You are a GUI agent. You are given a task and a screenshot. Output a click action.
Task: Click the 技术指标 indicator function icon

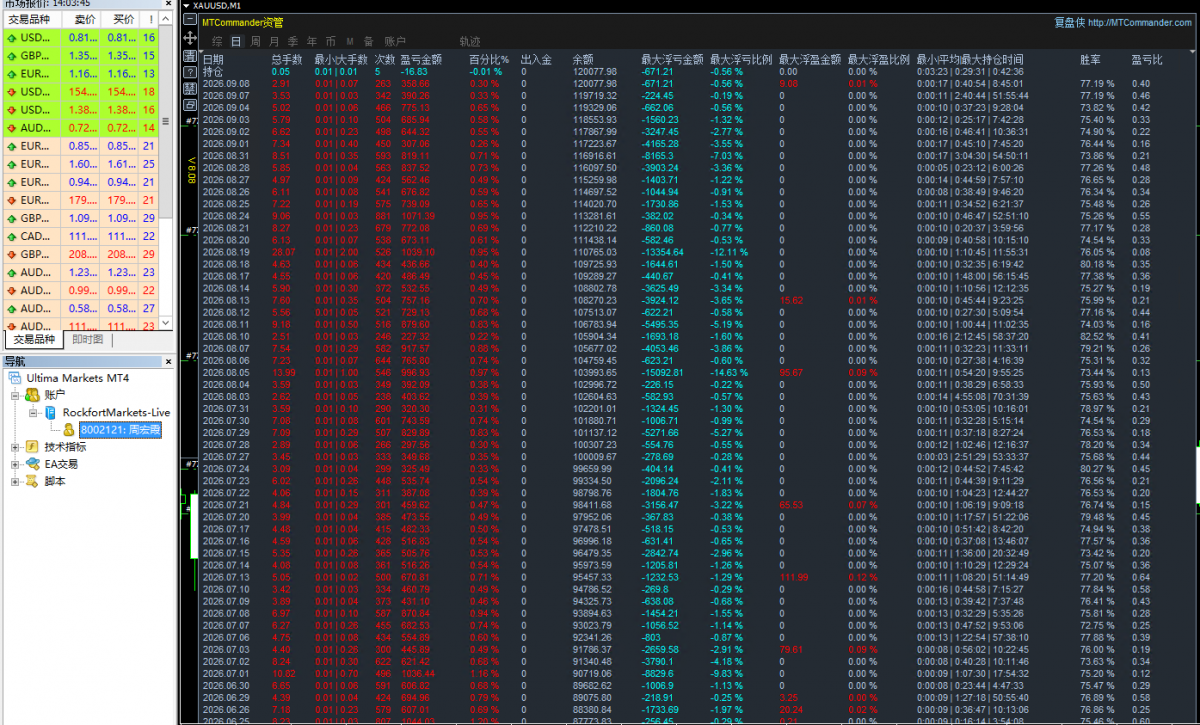32,447
